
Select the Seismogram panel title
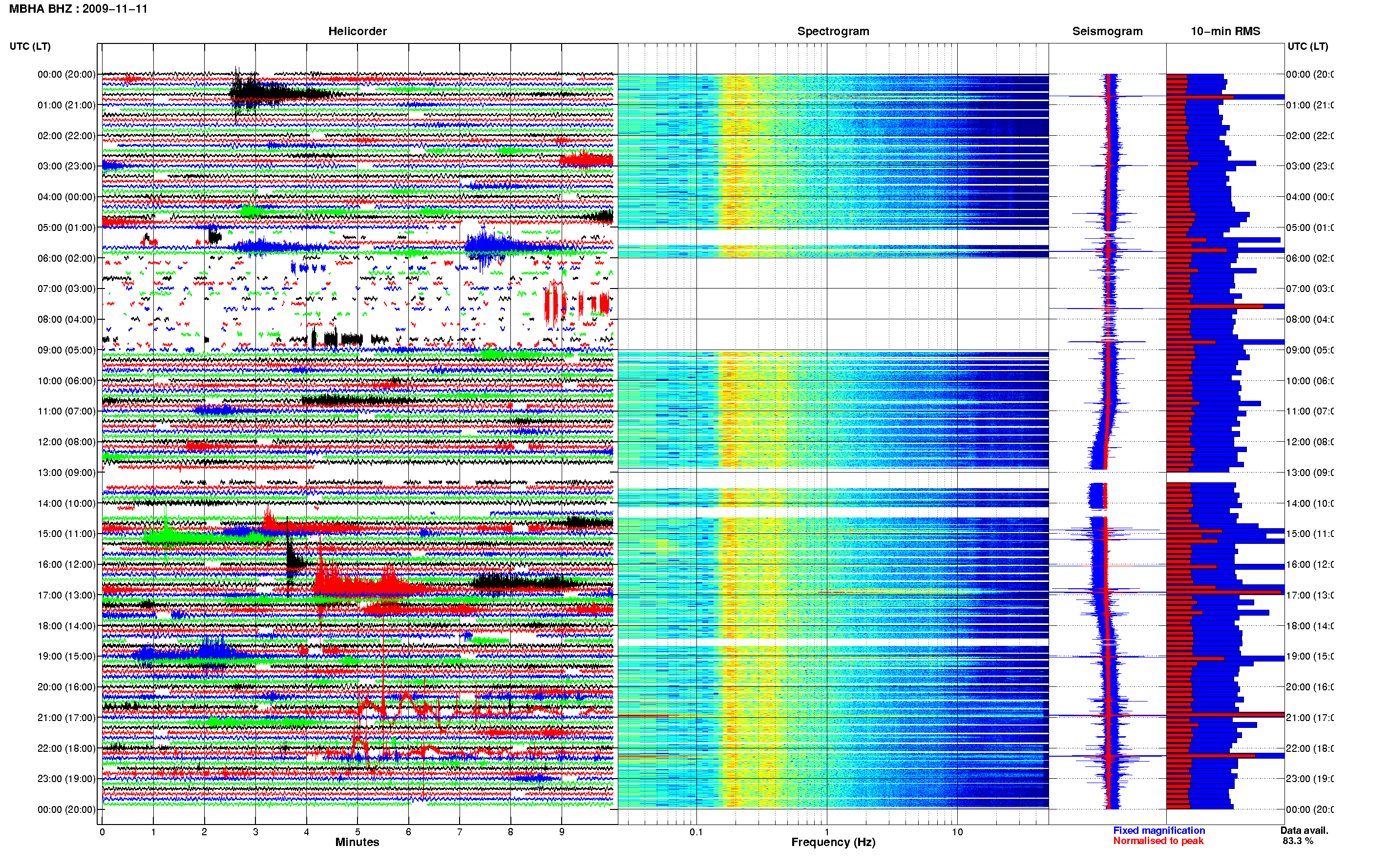click(1107, 31)
